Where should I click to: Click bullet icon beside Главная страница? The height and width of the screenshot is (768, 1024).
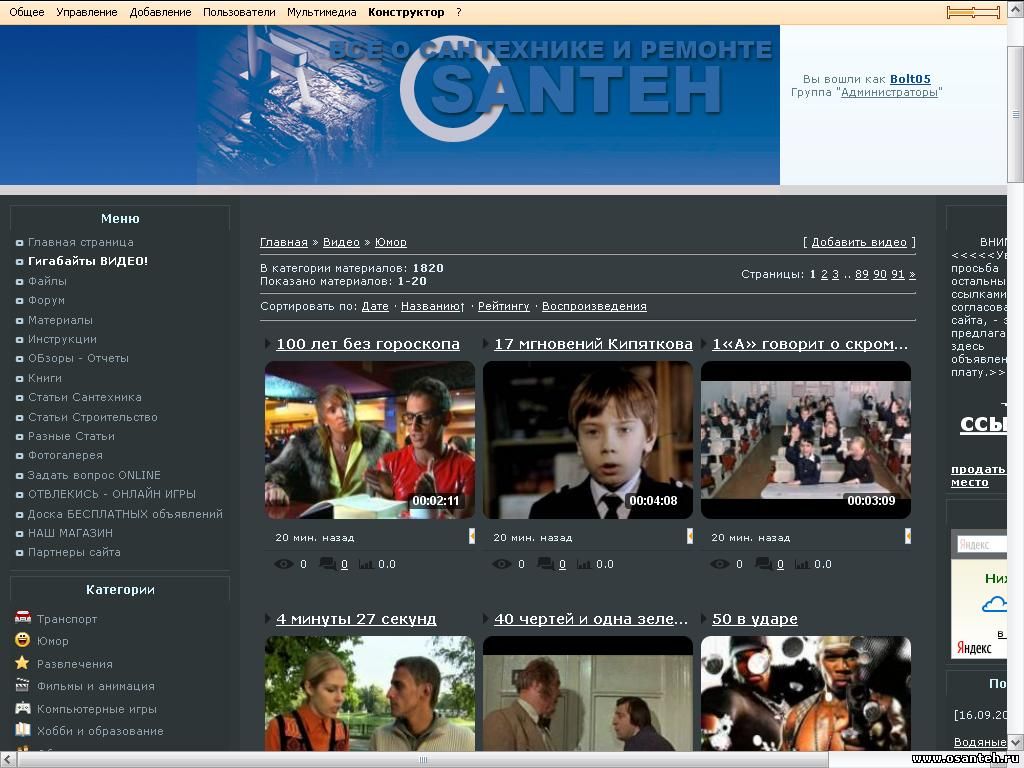[20, 243]
